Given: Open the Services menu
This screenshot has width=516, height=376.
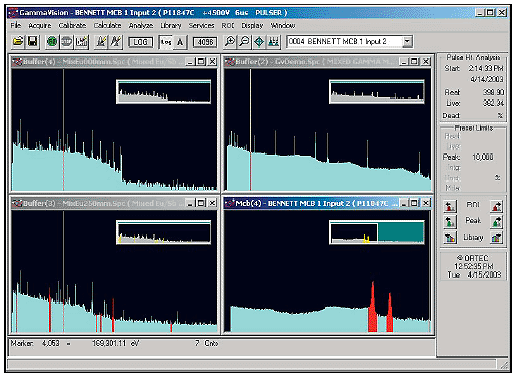Looking at the screenshot, I should [x=201, y=25].
